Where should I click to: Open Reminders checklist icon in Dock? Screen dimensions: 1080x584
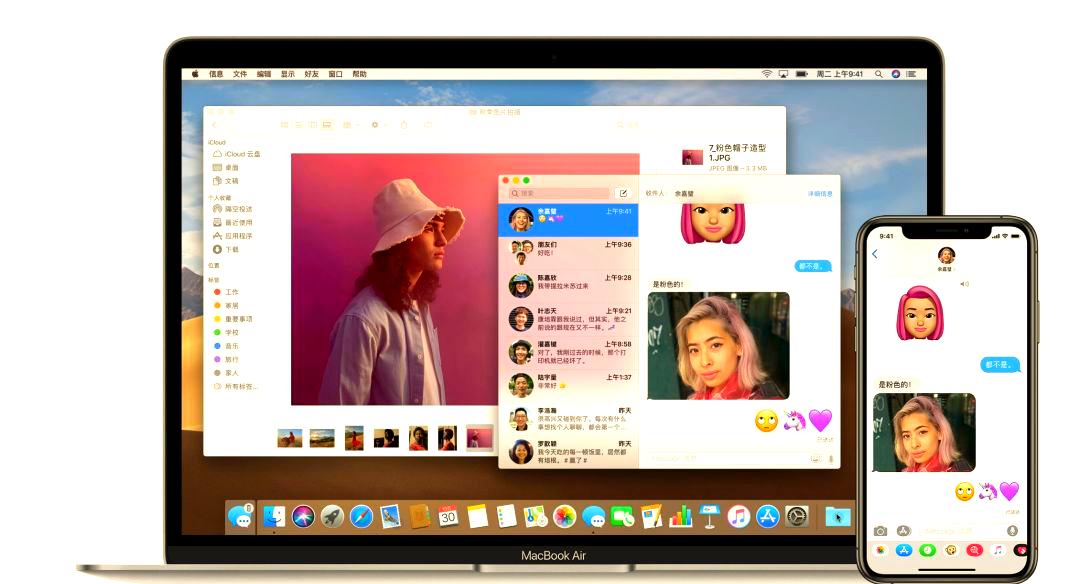[506, 516]
